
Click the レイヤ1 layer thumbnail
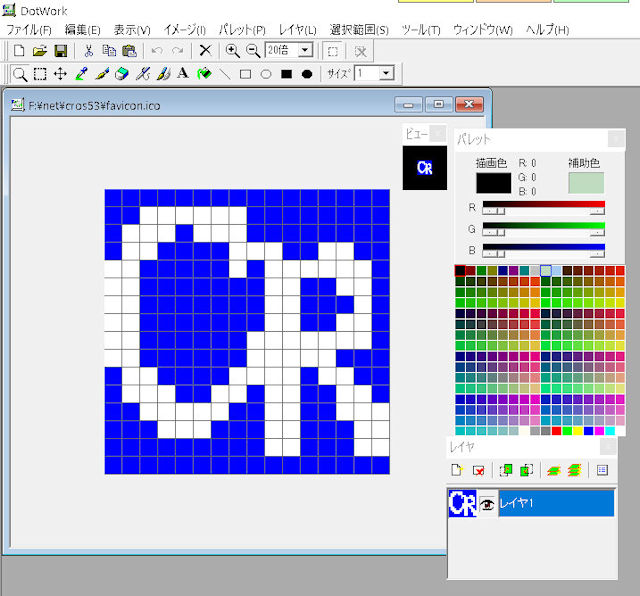pos(462,504)
